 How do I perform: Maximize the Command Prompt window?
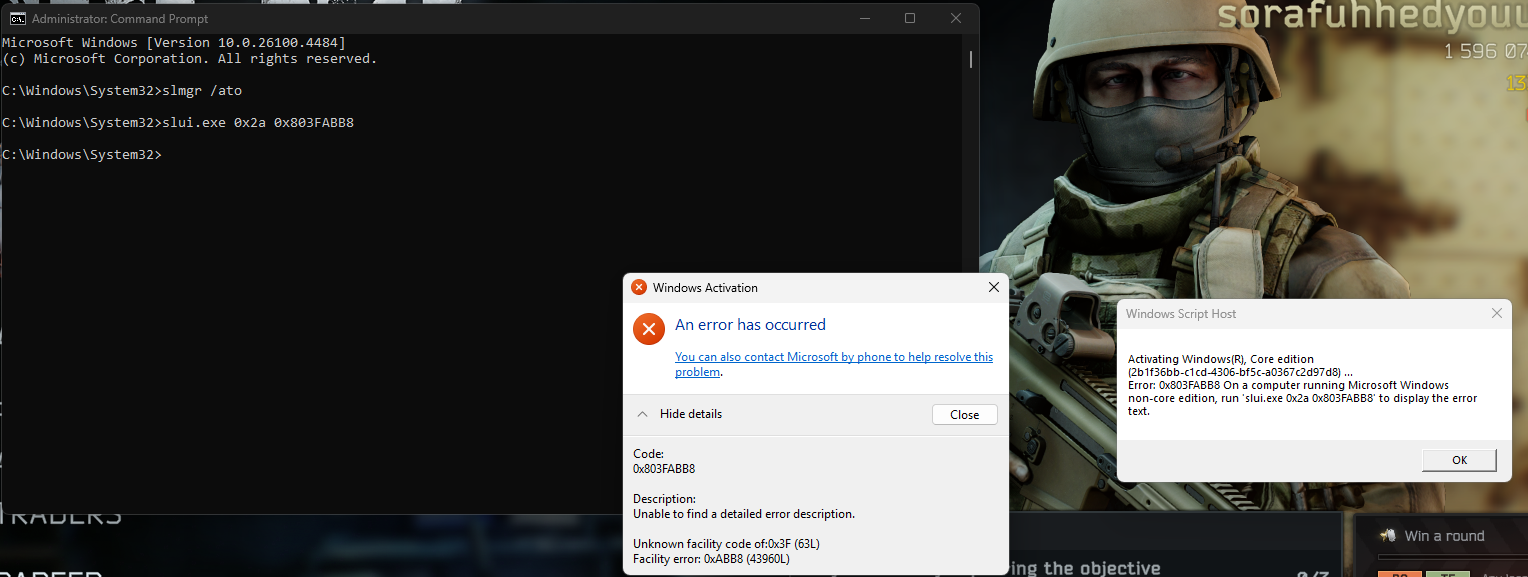(x=910, y=18)
